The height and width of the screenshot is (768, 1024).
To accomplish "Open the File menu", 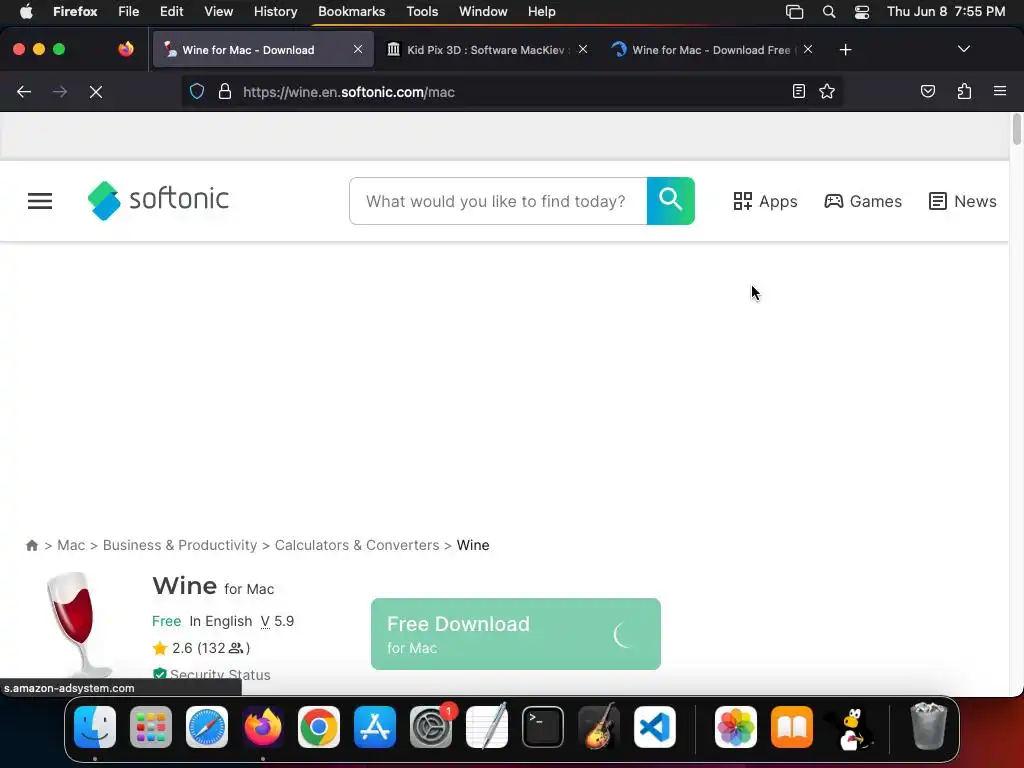I will point(129,12).
